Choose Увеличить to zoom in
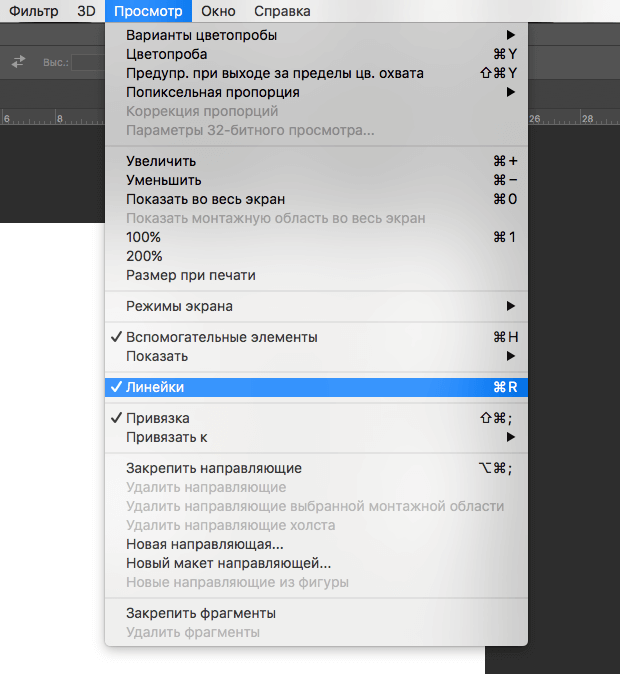Image resolution: width=620 pixels, height=674 pixels. 161,161
